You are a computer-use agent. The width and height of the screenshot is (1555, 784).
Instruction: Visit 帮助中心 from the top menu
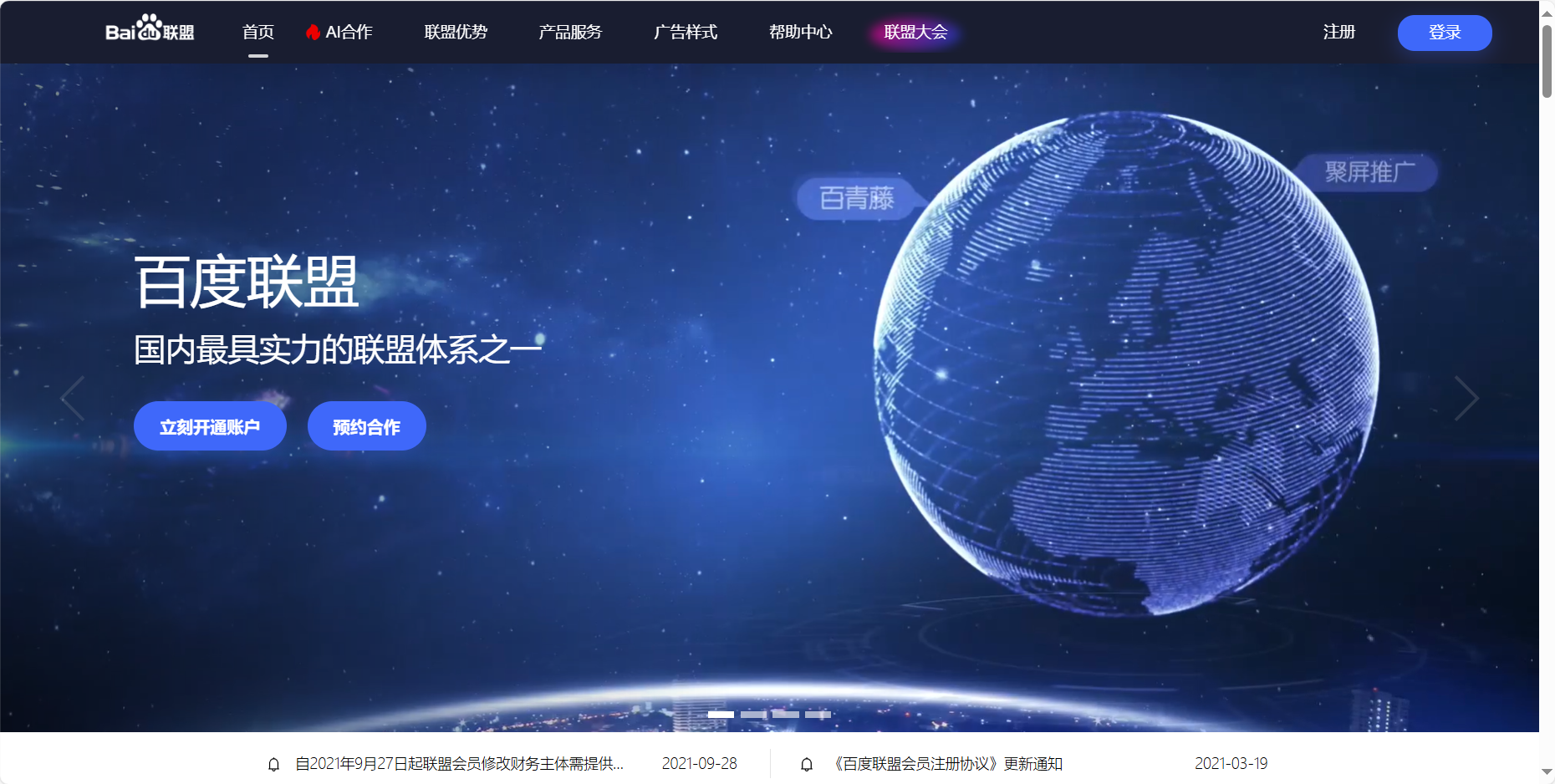(x=801, y=32)
